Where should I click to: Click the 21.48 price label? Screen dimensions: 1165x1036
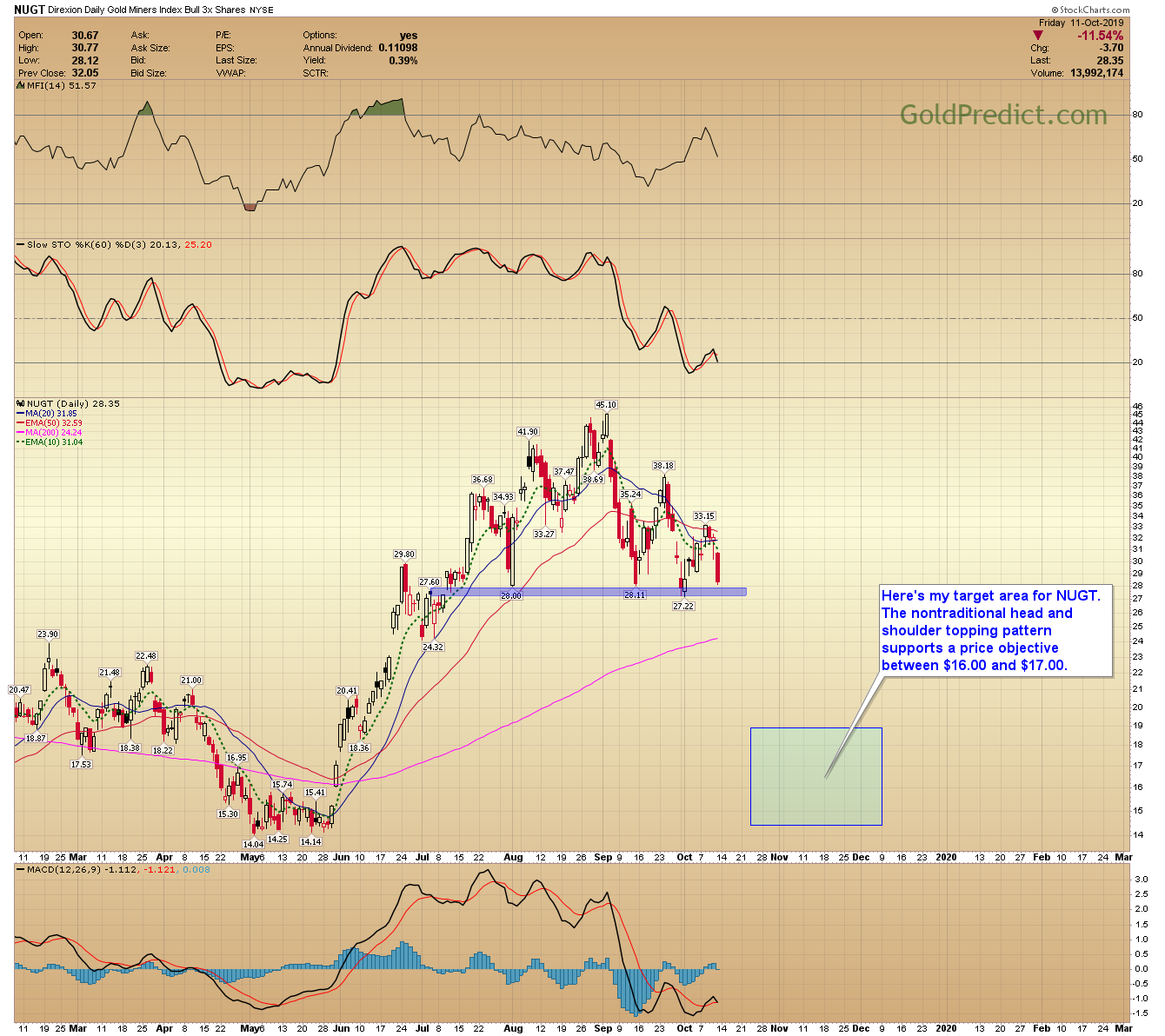coord(110,672)
